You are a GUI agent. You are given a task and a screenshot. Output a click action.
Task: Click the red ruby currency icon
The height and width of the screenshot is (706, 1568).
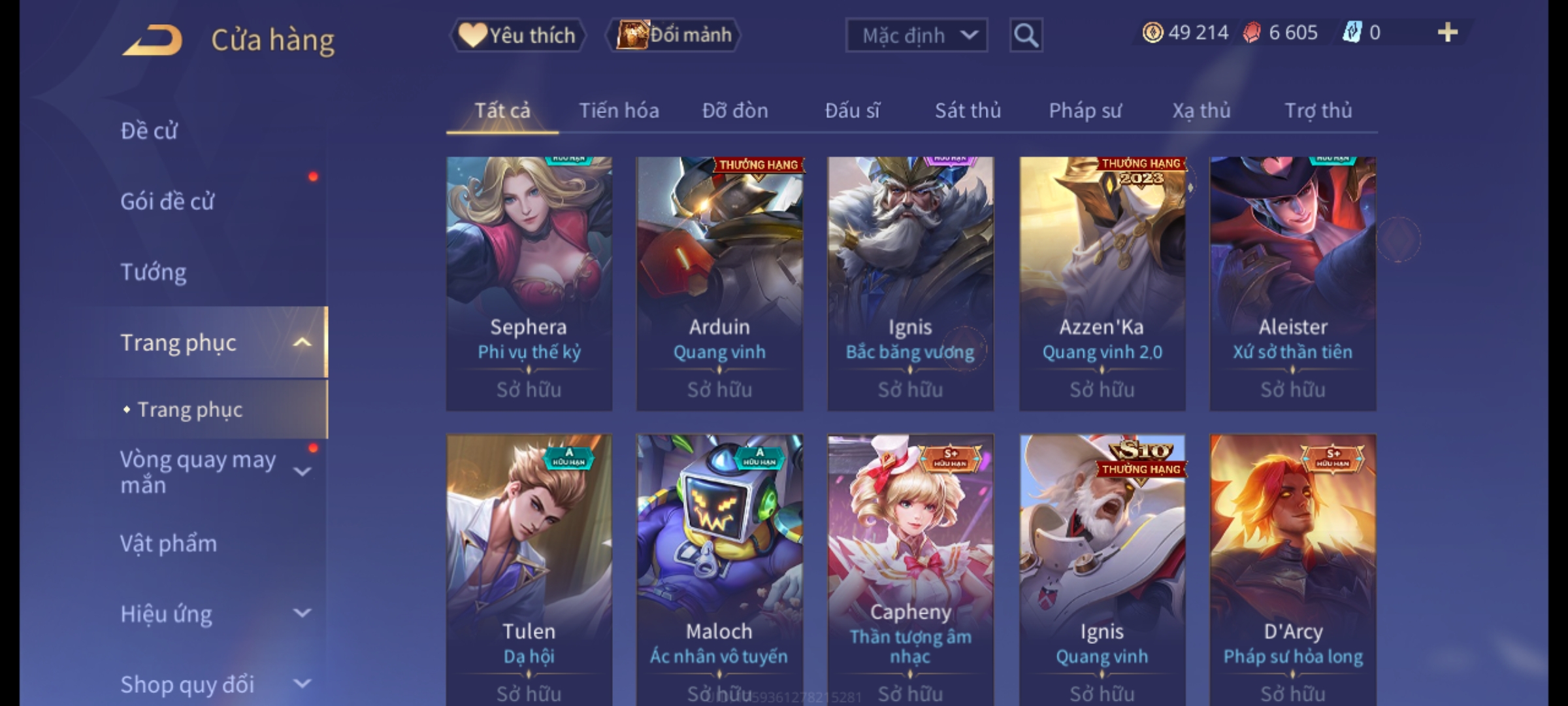pos(1251,33)
